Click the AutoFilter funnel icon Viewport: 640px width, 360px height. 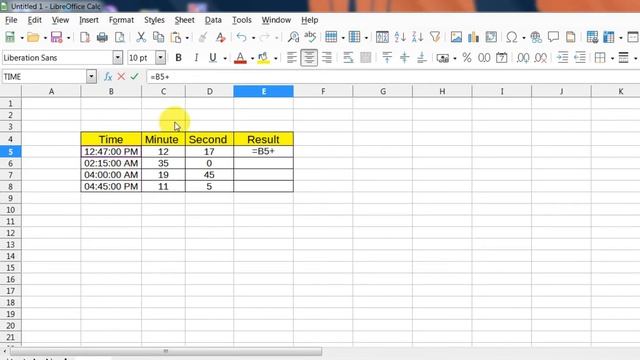click(435, 37)
